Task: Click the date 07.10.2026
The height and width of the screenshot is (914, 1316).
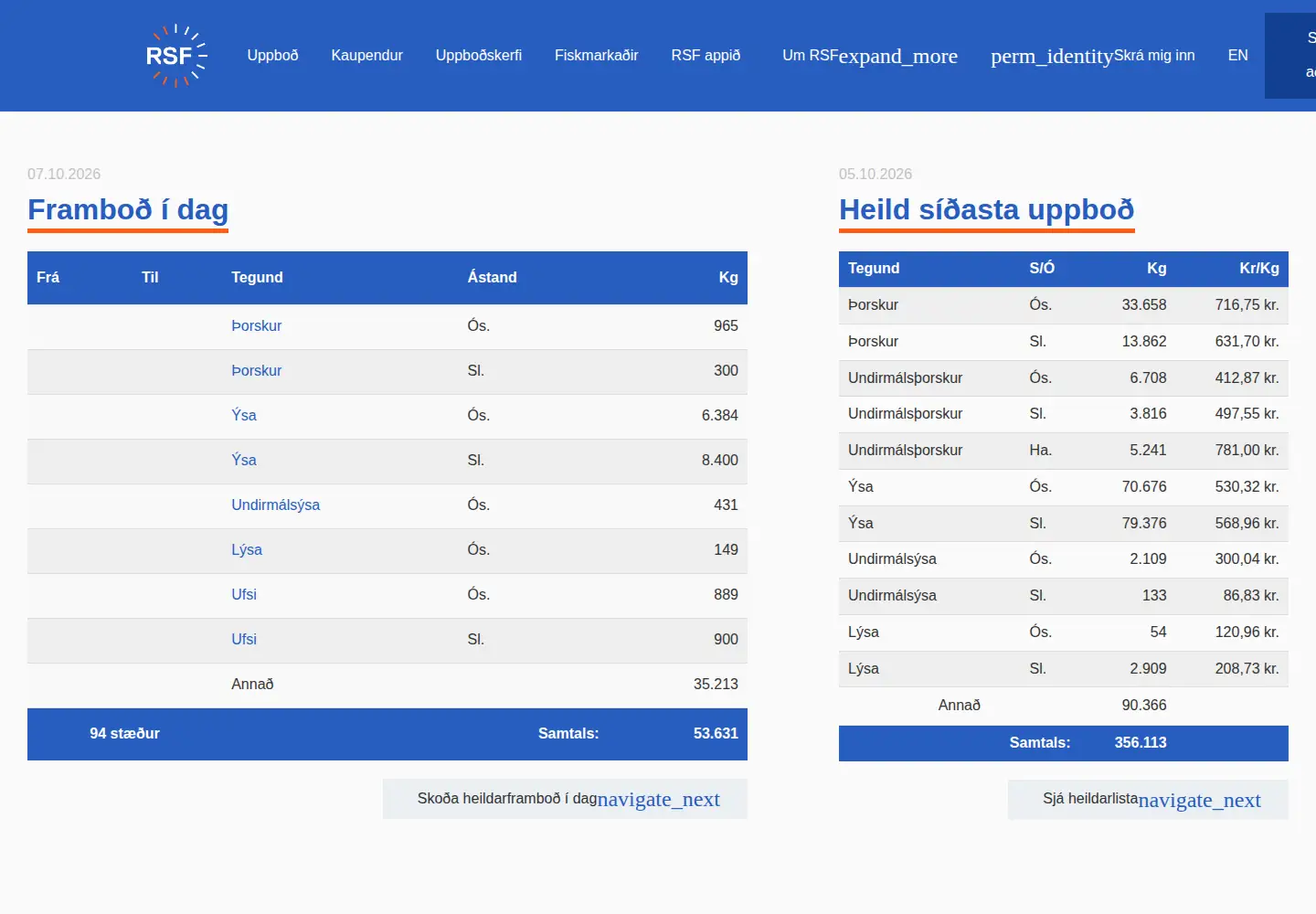Action: (x=64, y=175)
